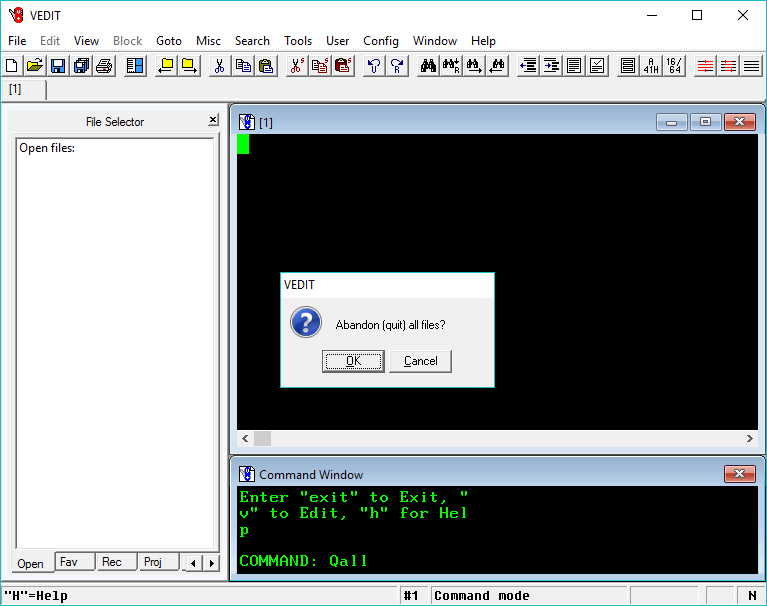Click the Cut scissors icon

pos(220,66)
